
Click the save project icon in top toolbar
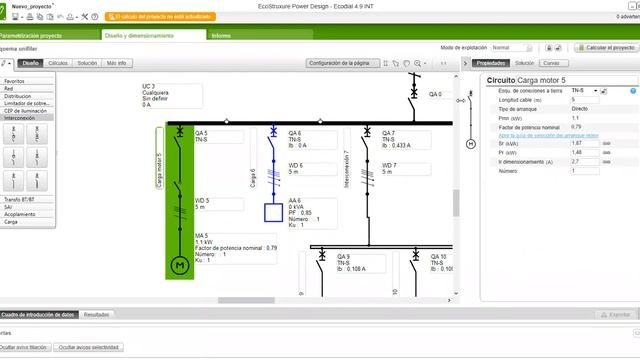click(16, 17)
